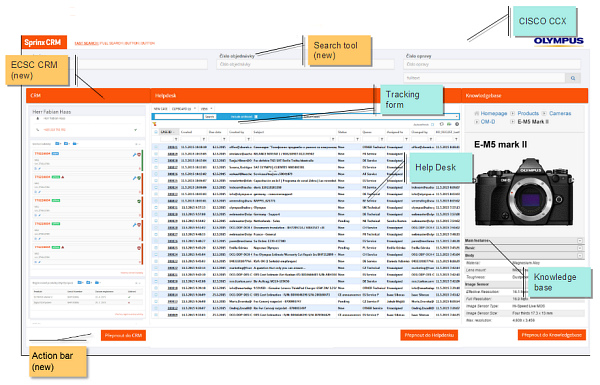600x385 pixels.
Task: Click the person icon under Herr Fabian Haas
Action: pyautogui.click(x=38, y=119)
